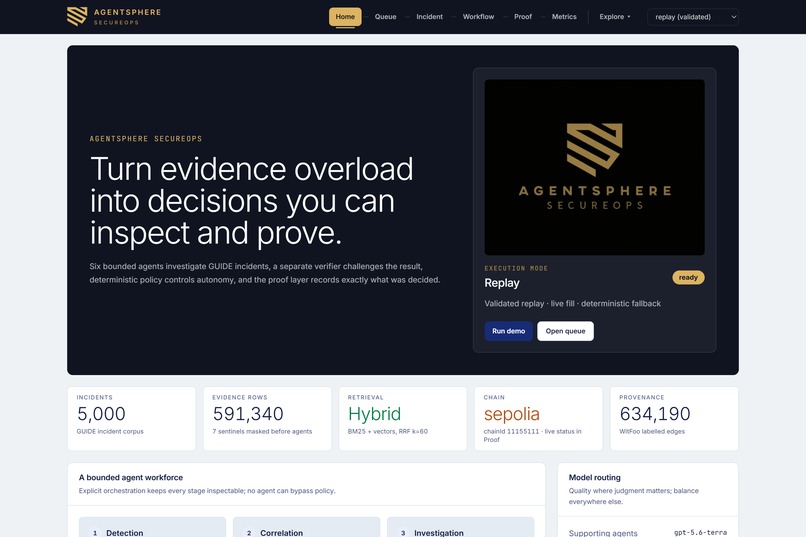Click the AGENTSPHERE header brand text
The image size is (806, 537).
click(x=127, y=12)
